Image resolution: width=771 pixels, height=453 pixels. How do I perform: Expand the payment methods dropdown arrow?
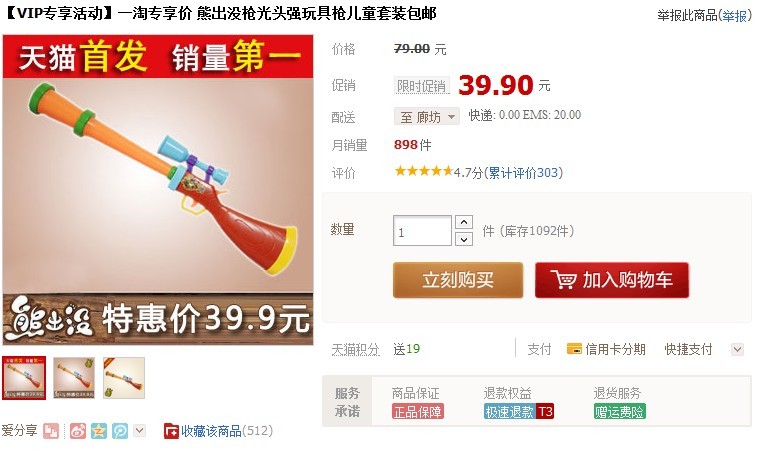(x=737, y=349)
